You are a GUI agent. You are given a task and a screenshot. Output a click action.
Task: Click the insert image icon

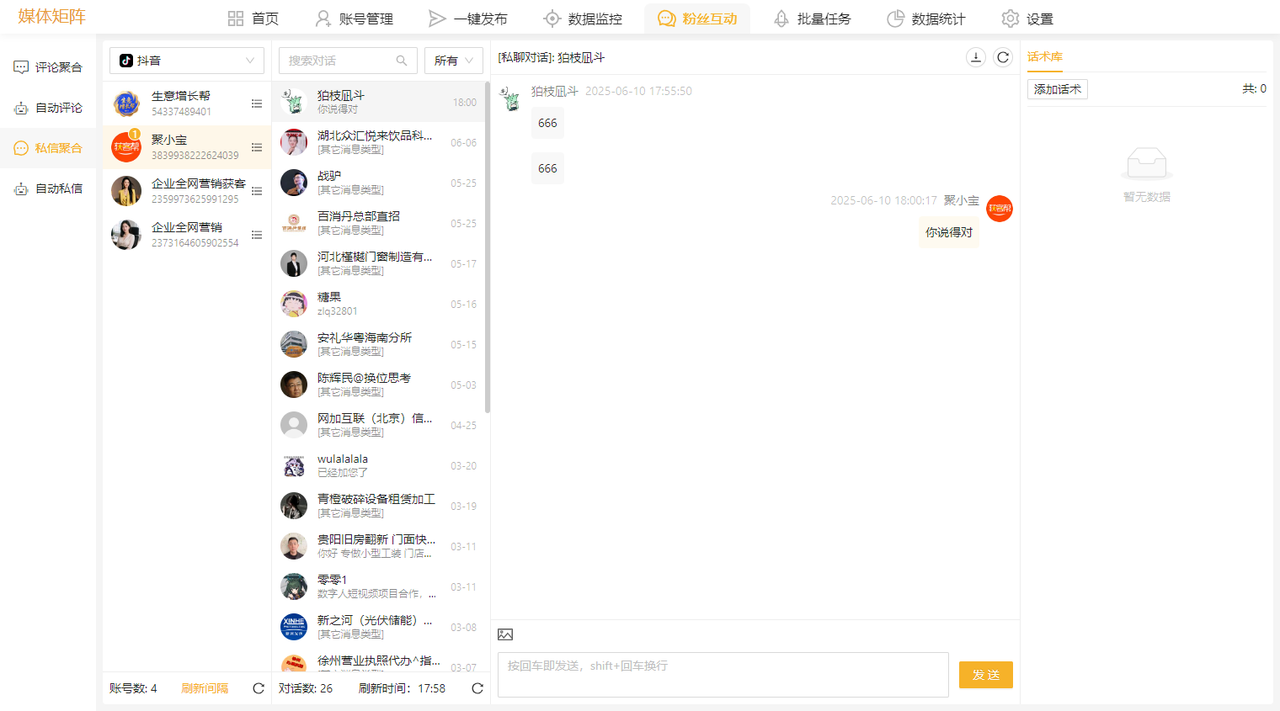point(505,634)
